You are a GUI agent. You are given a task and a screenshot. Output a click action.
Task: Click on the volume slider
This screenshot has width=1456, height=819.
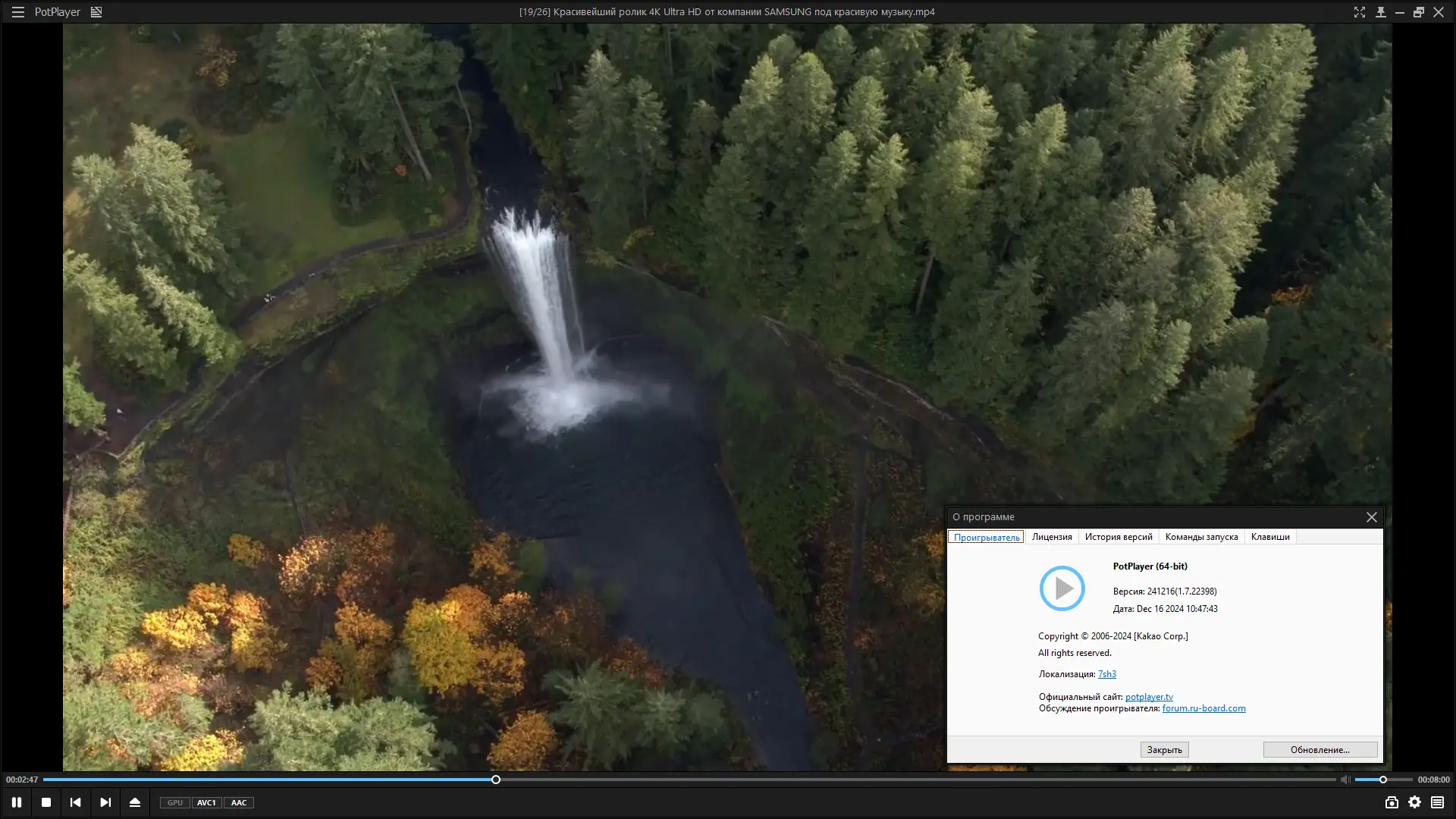point(1382,780)
